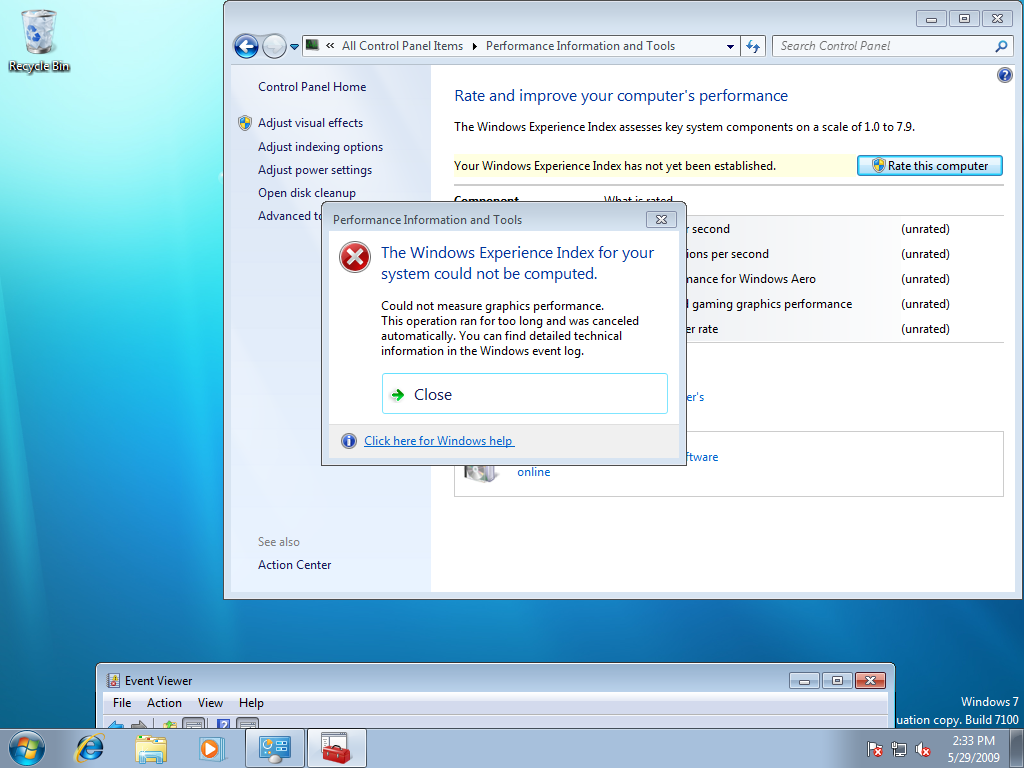Image resolution: width=1024 pixels, height=768 pixels.
Task: Click the blue info icon in the dialog footer
Action: (x=349, y=441)
